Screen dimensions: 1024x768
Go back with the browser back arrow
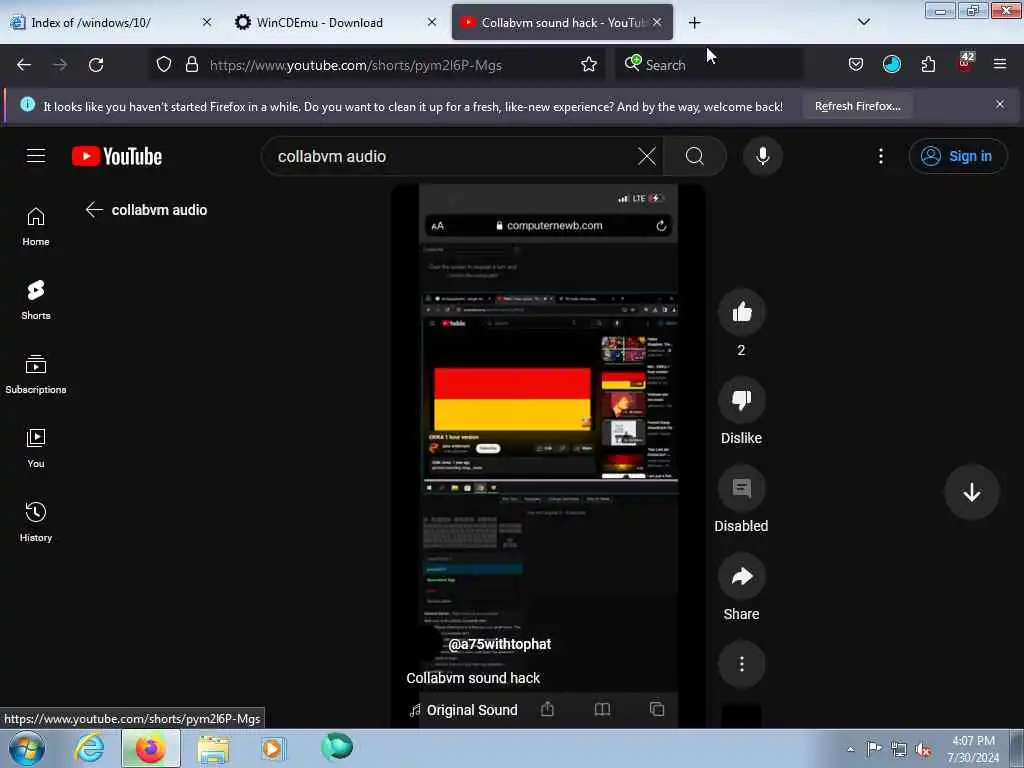tap(24, 65)
